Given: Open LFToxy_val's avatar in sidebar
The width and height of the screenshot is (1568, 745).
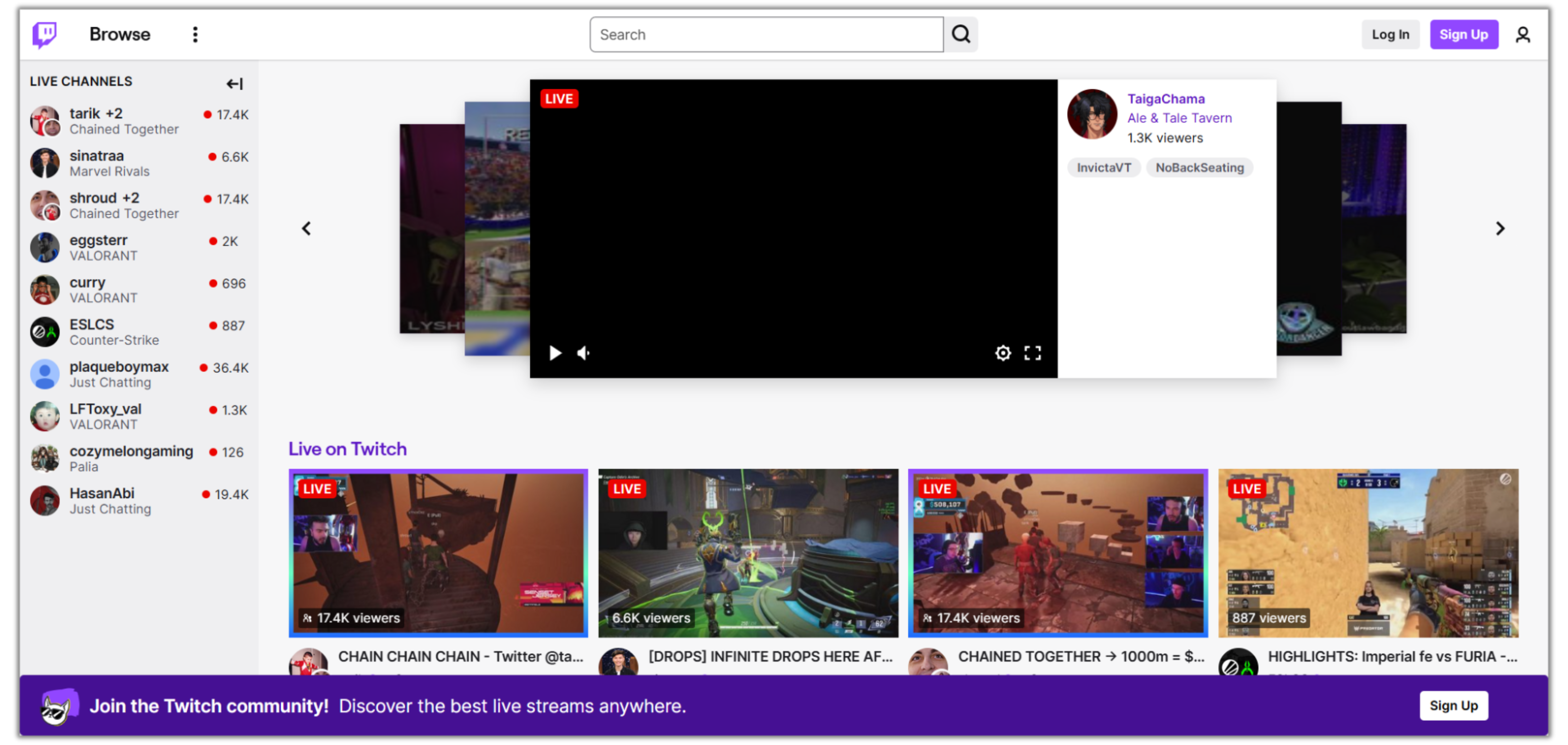Looking at the screenshot, I should [45, 416].
